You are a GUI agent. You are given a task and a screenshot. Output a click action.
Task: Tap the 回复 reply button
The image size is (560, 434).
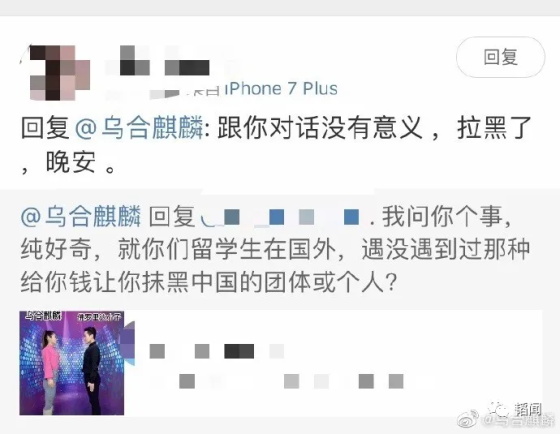pyautogui.click(x=500, y=57)
